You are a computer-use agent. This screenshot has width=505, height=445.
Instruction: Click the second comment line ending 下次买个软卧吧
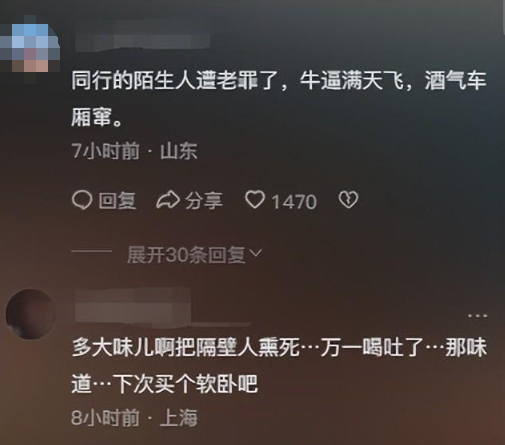[x=164, y=384]
